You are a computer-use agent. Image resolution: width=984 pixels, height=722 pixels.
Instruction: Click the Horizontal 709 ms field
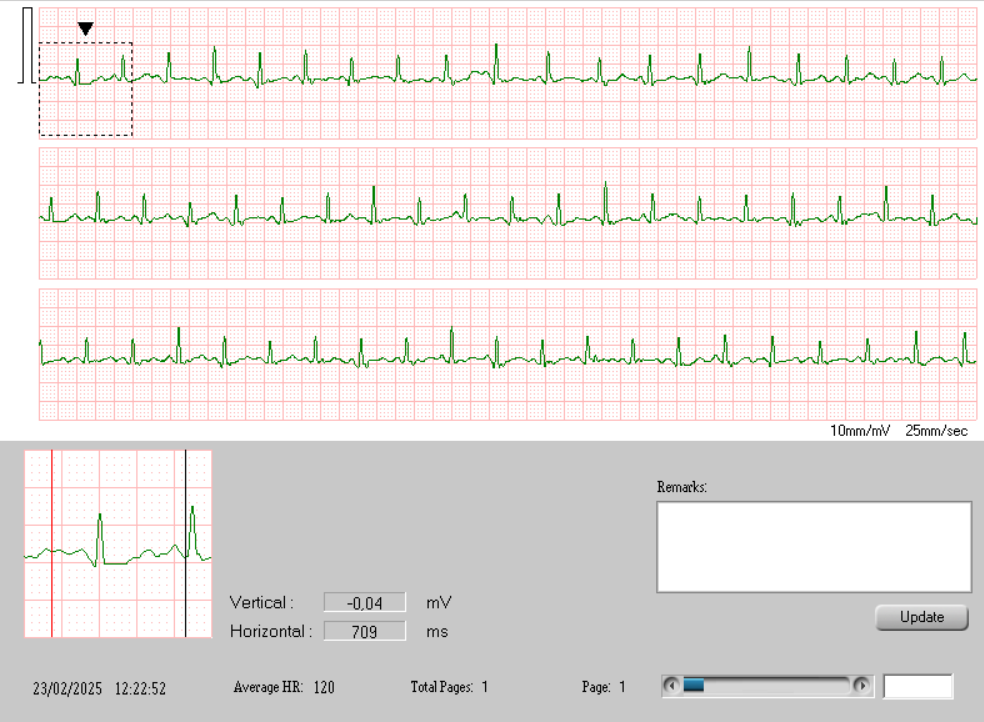pos(363,631)
